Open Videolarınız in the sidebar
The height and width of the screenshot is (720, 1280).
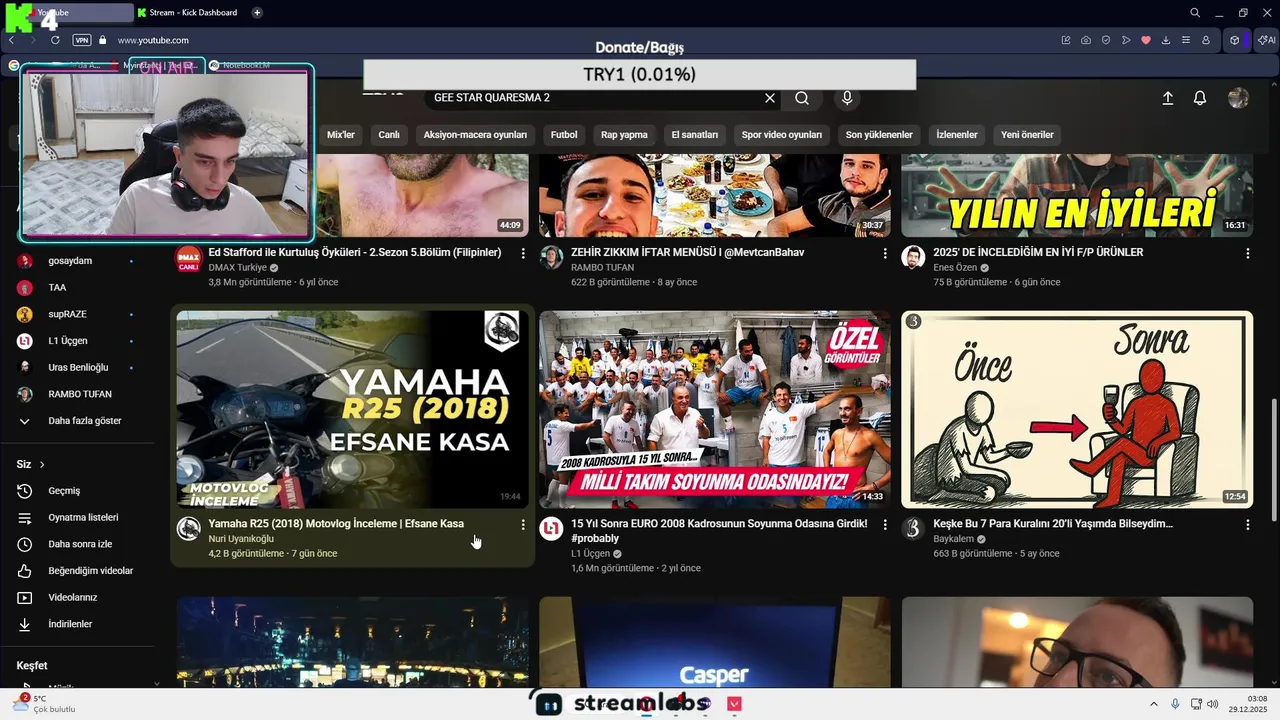tap(72, 597)
